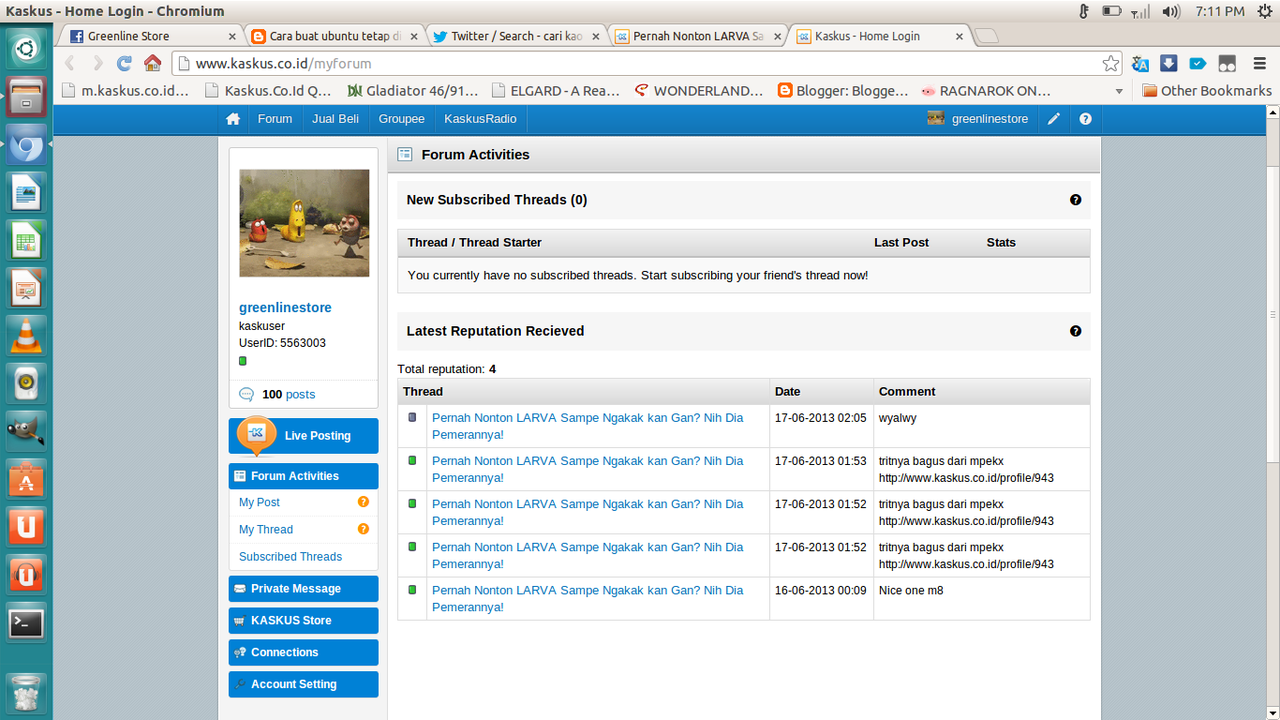Viewport: 1280px width, 720px height.
Task: Open the My Thread link
Action: click(266, 530)
